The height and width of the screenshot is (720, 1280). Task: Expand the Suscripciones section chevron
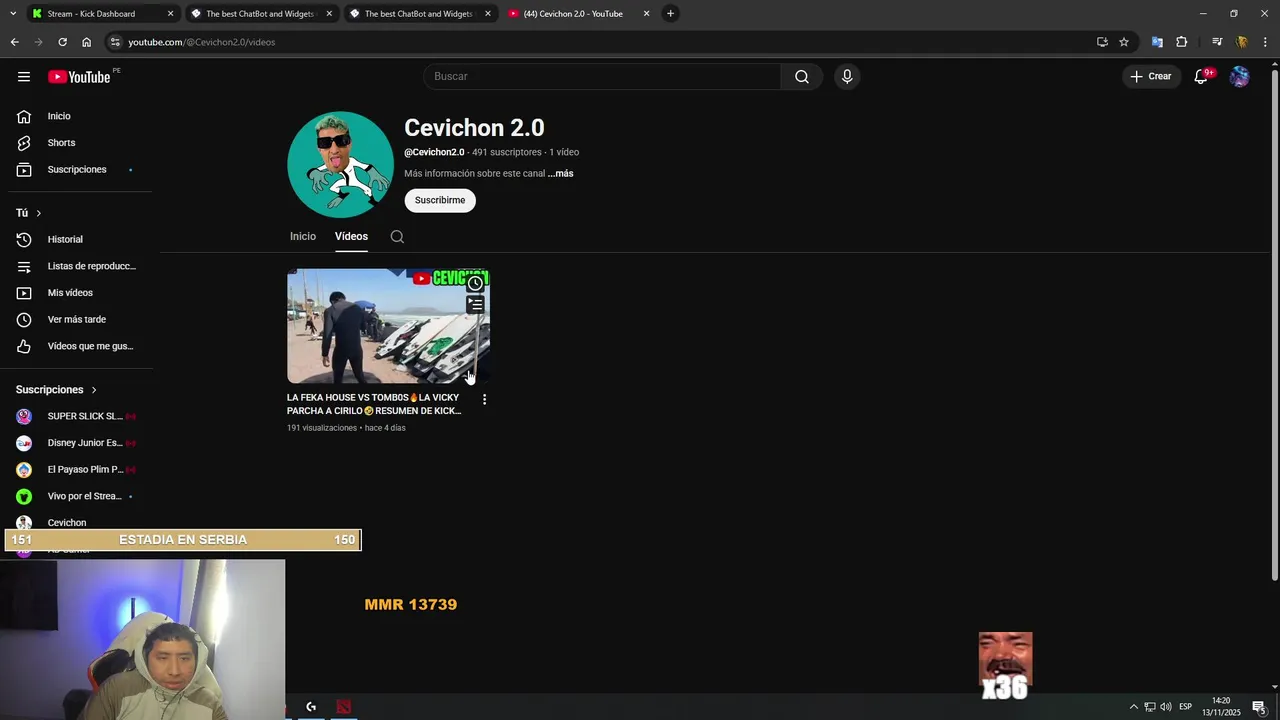(x=94, y=390)
